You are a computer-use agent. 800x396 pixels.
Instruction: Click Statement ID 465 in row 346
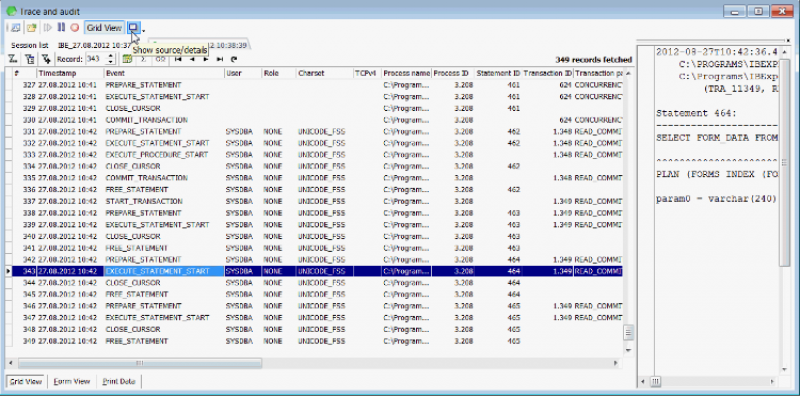(x=498, y=306)
